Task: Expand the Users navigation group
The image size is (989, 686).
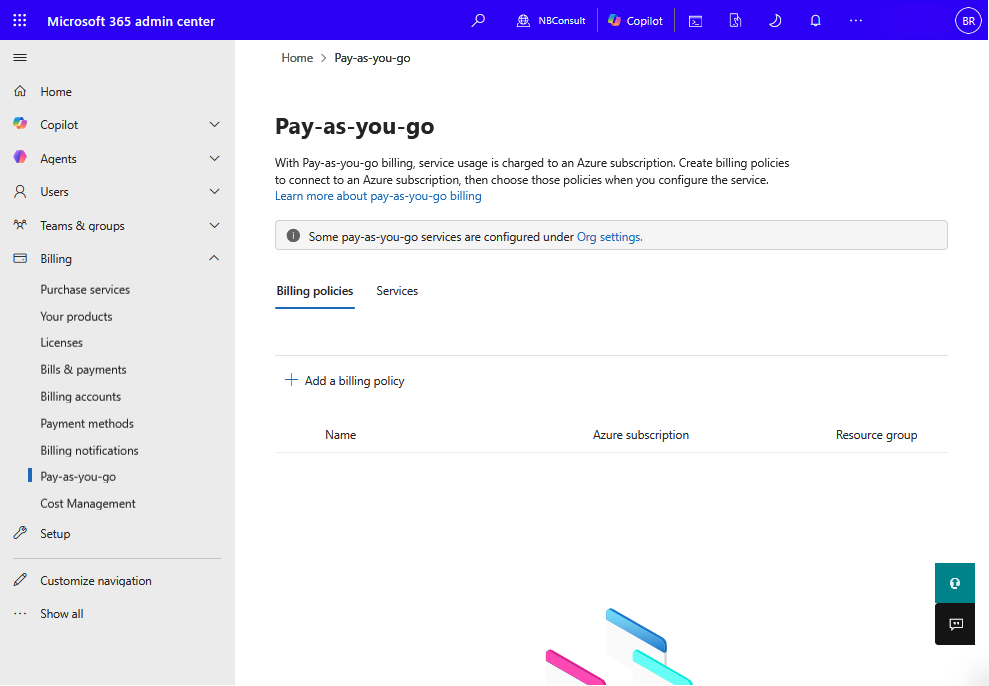Action: click(214, 192)
